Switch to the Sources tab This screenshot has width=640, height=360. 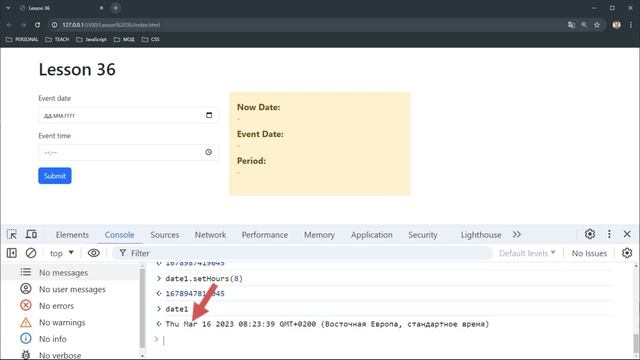[164, 235]
